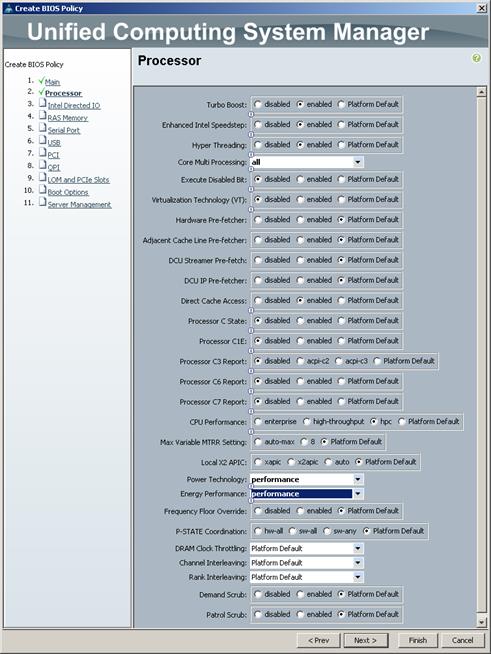This screenshot has width=491, height=654.
Task: Open the DRAM Clock Throttling dropdown
Action: pyautogui.click(x=358, y=548)
